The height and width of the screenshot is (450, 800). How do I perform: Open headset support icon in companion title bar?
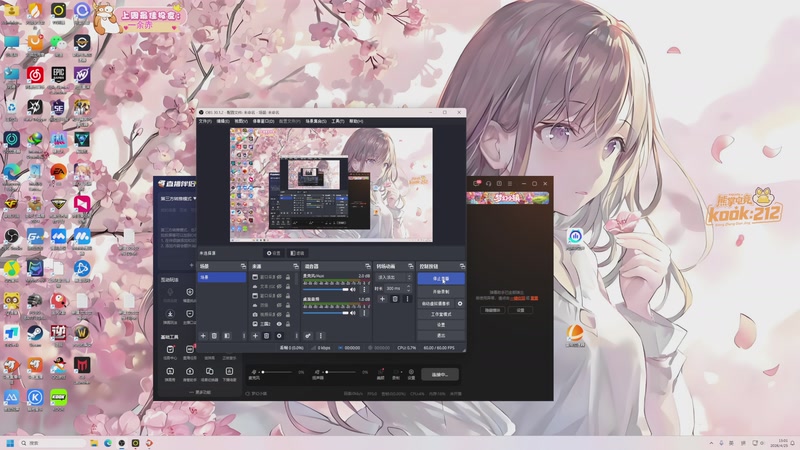(x=488, y=183)
